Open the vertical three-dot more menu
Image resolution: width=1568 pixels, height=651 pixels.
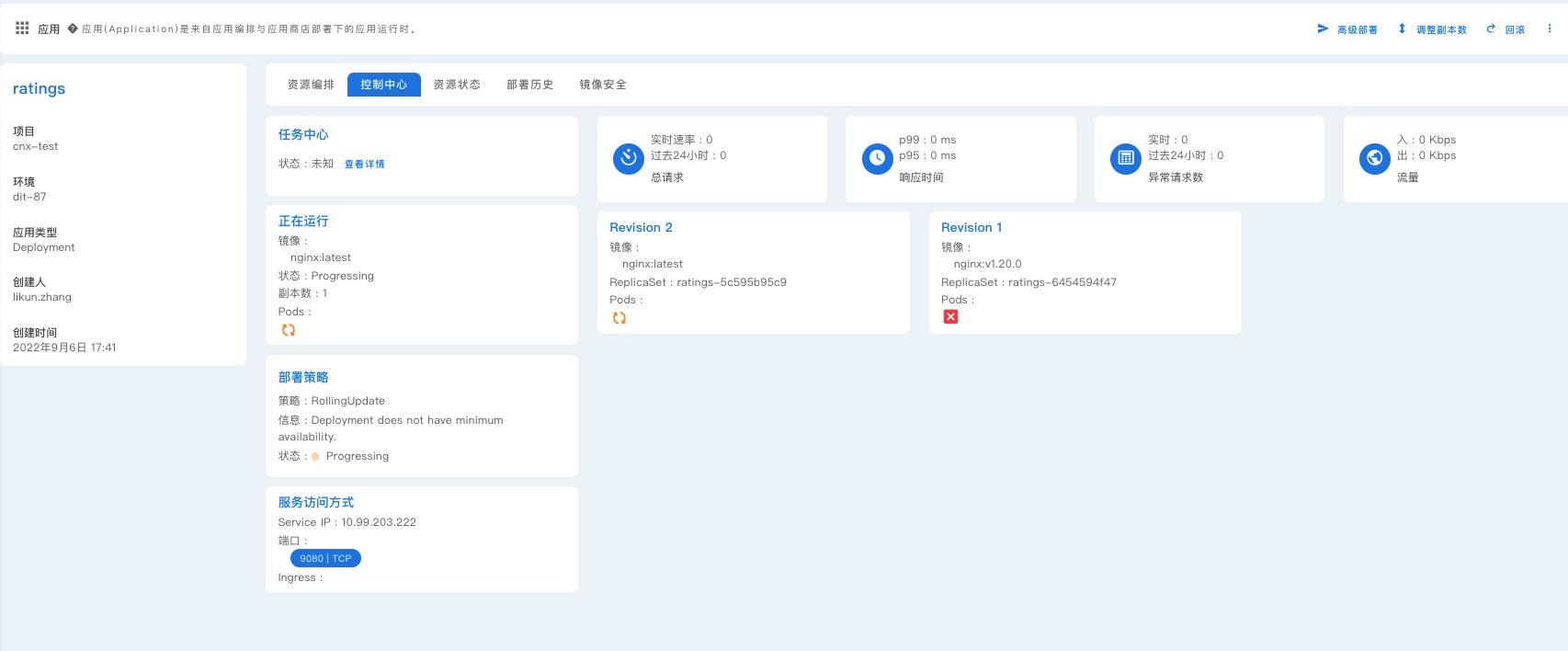pos(1550,29)
